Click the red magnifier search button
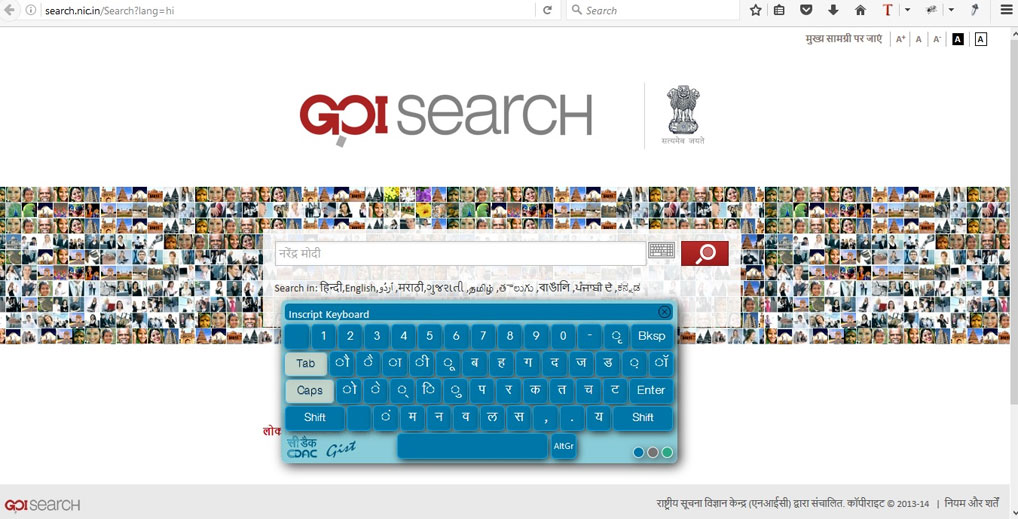 pos(704,253)
